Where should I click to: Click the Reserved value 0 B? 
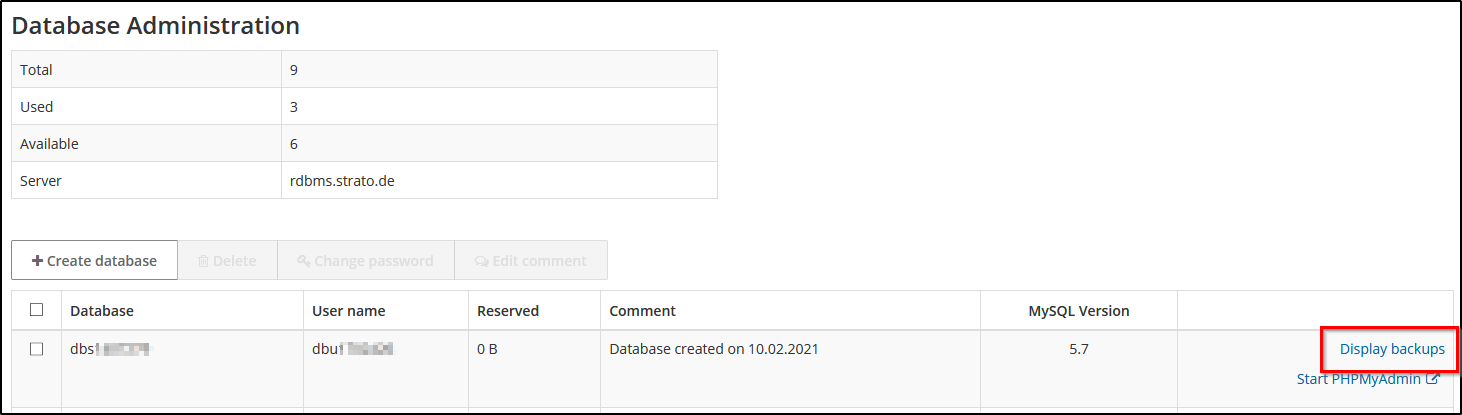click(489, 349)
